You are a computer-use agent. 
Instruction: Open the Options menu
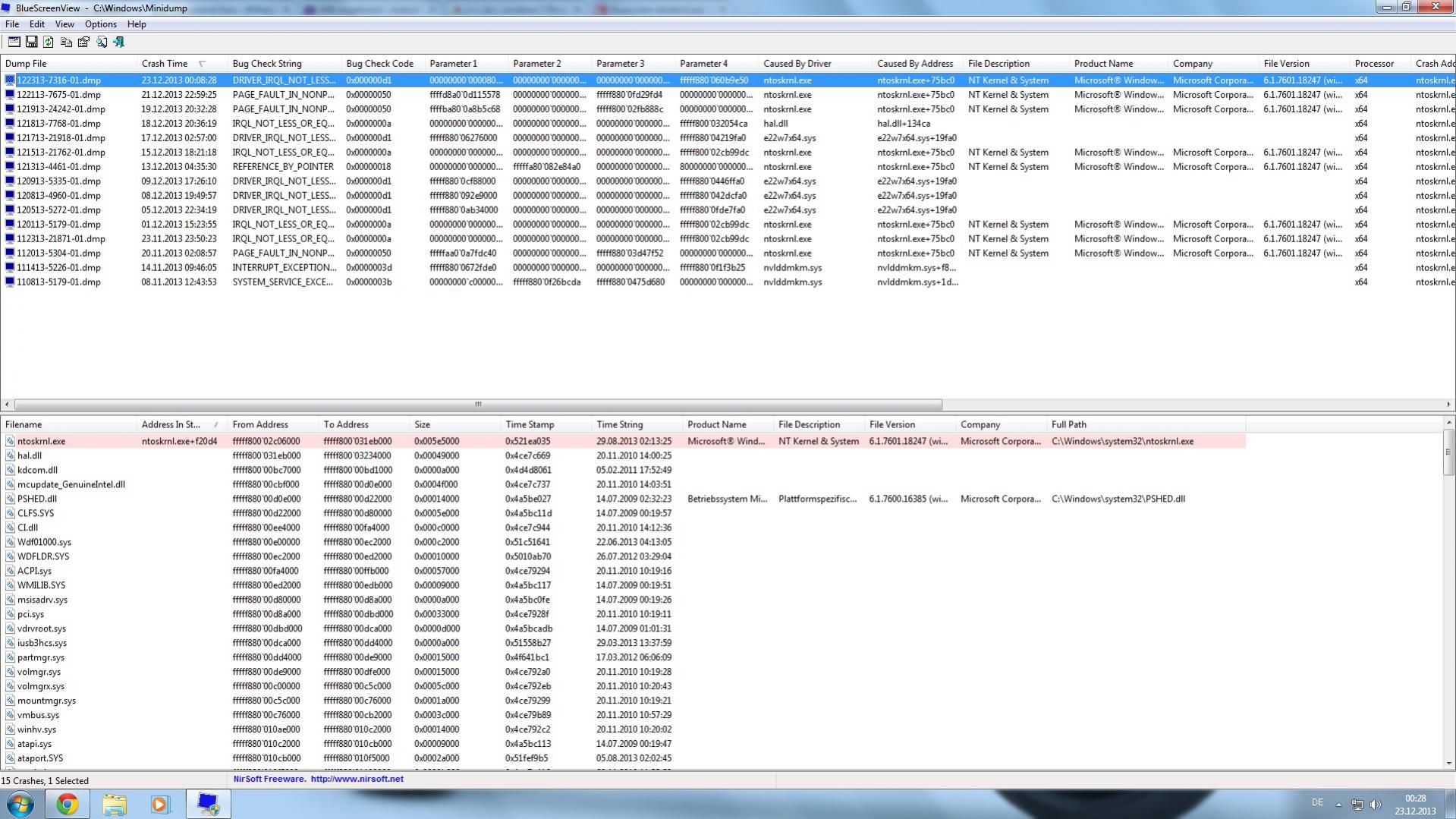[x=101, y=24]
